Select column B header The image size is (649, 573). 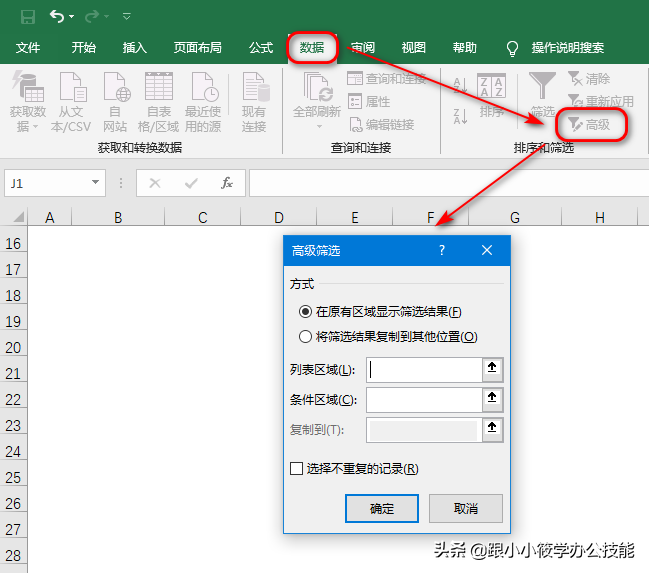(x=118, y=217)
